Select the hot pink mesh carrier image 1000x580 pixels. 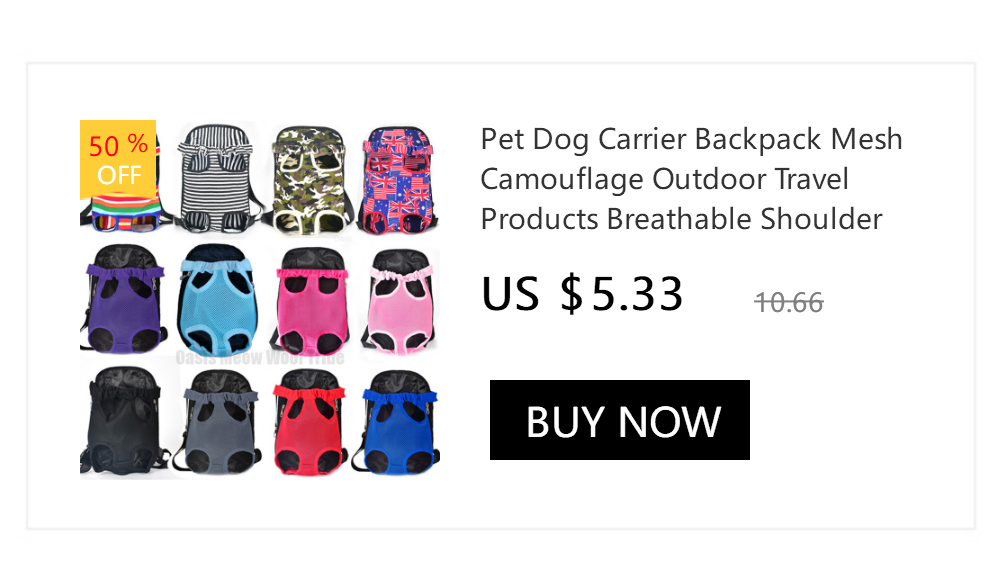[x=311, y=301]
